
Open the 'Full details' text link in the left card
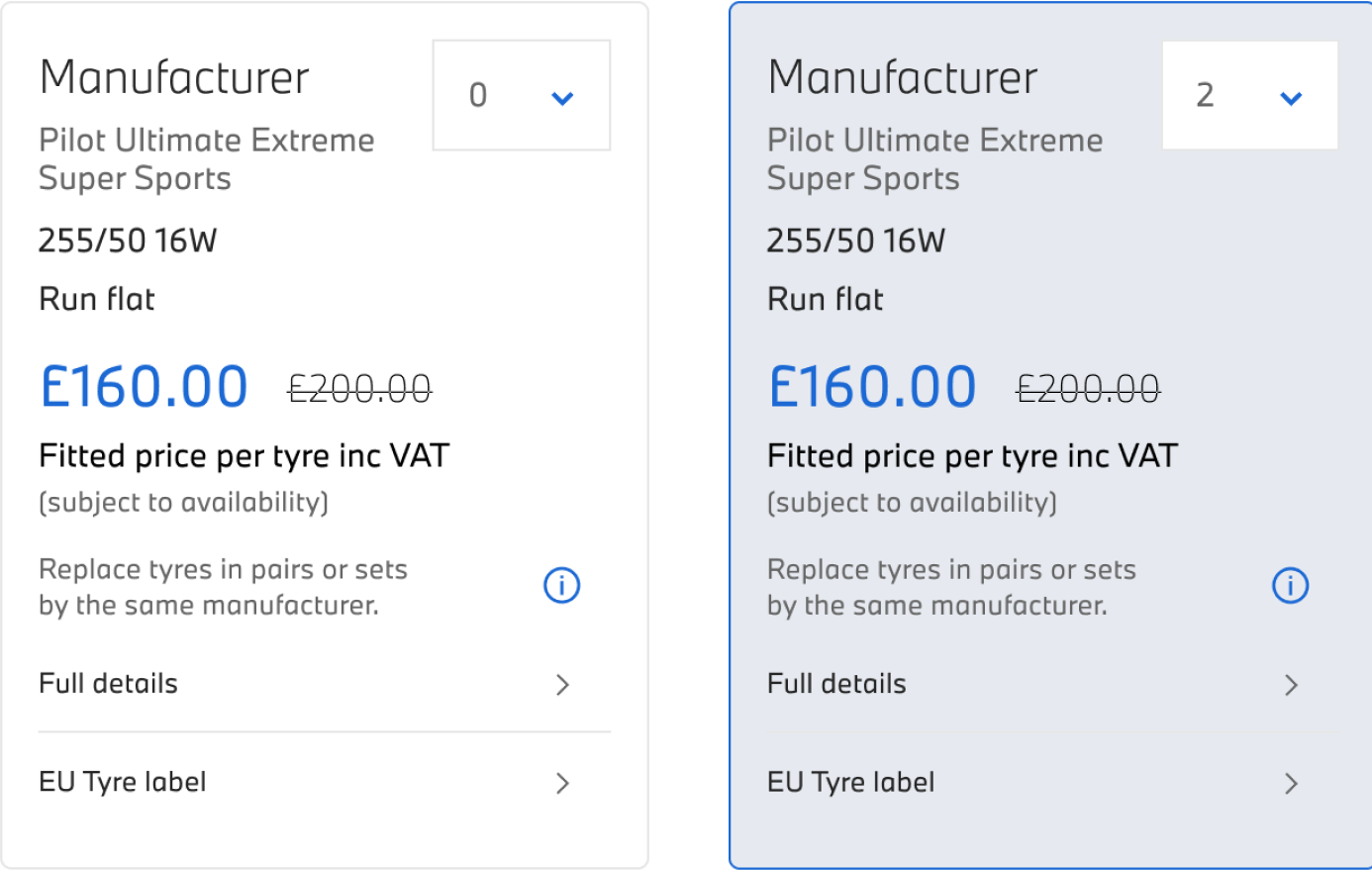108,684
